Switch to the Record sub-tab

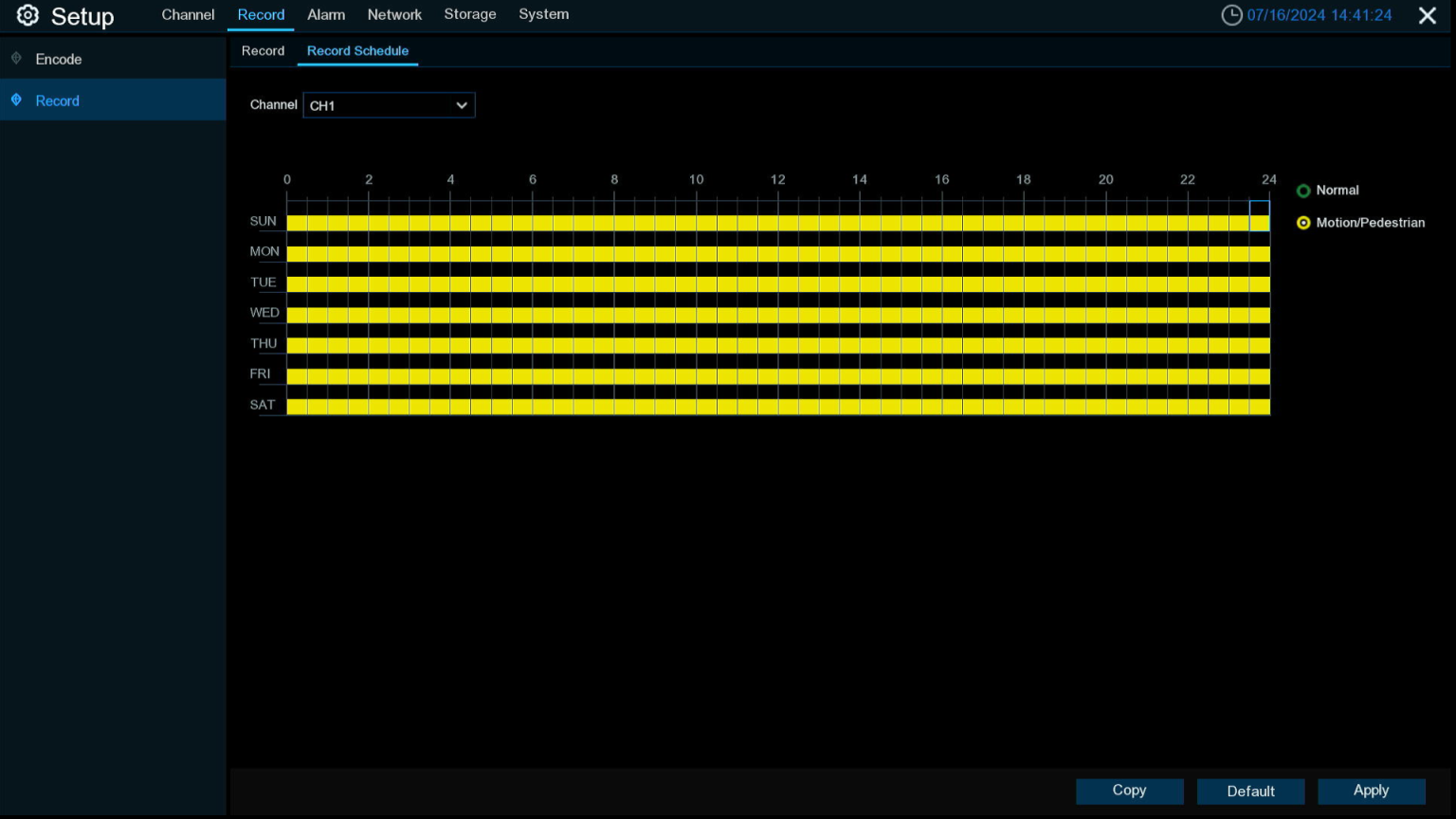pyautogui.click(x=263, y=51)
